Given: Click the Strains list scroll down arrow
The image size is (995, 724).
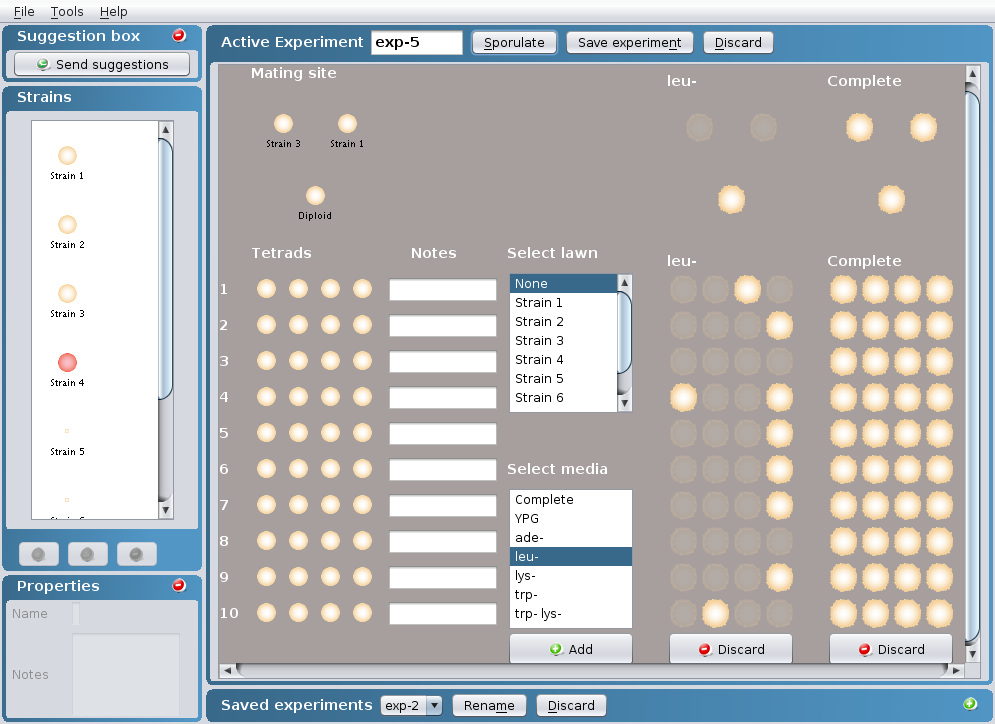Looking at the screenshot, I should (166, 510).
